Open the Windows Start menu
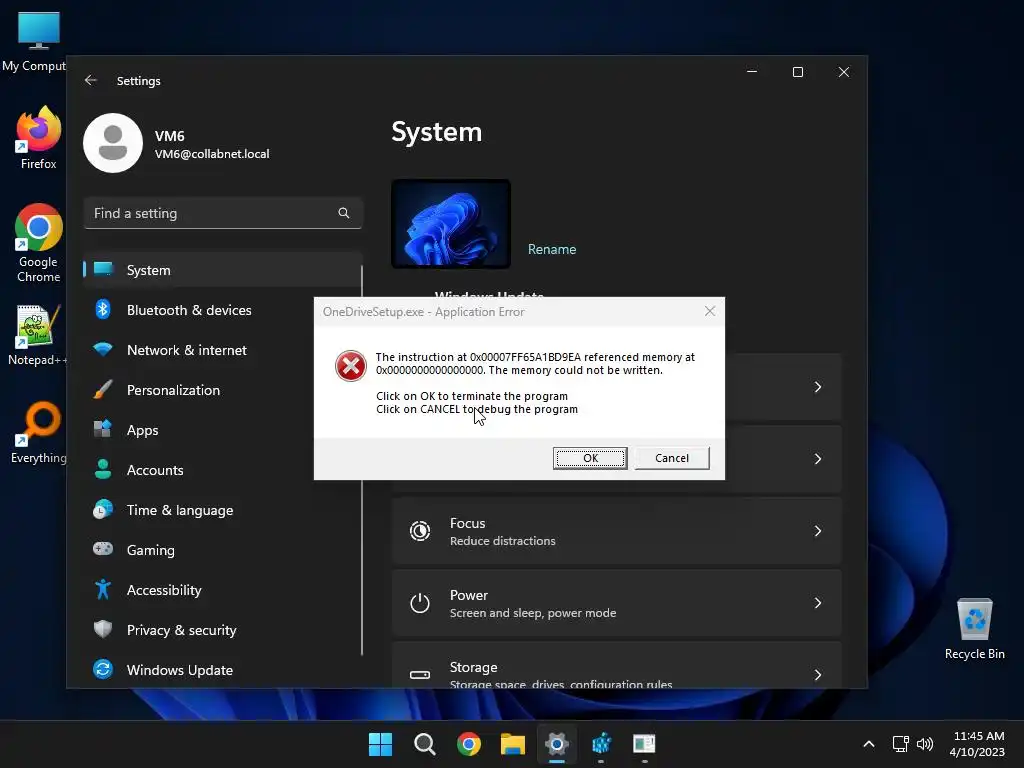The height and width of the screenshot is (768, 1024). [x=381, y=744]
